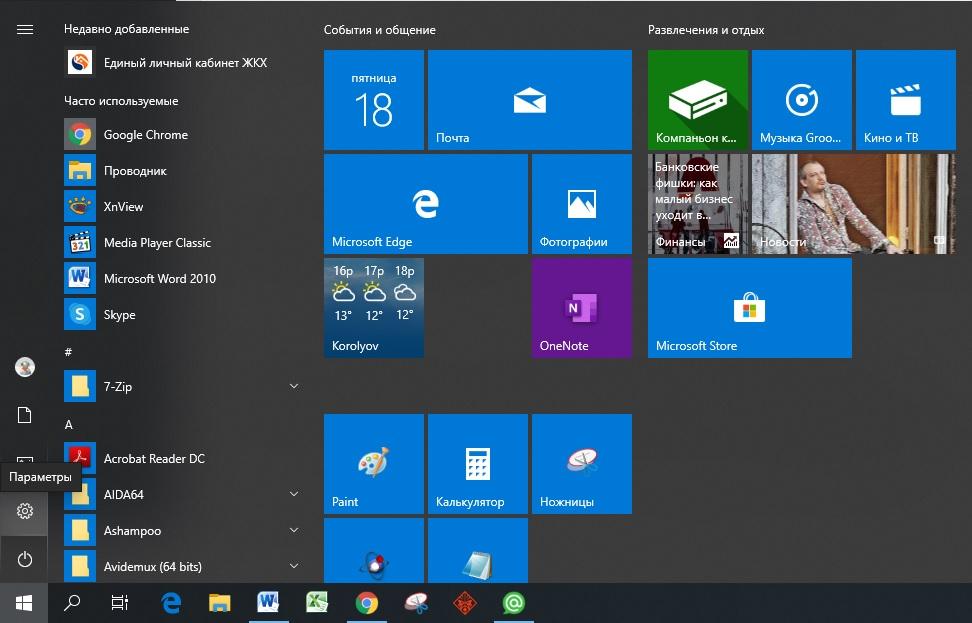Open the Settings gear icon

tap(24, 511)
